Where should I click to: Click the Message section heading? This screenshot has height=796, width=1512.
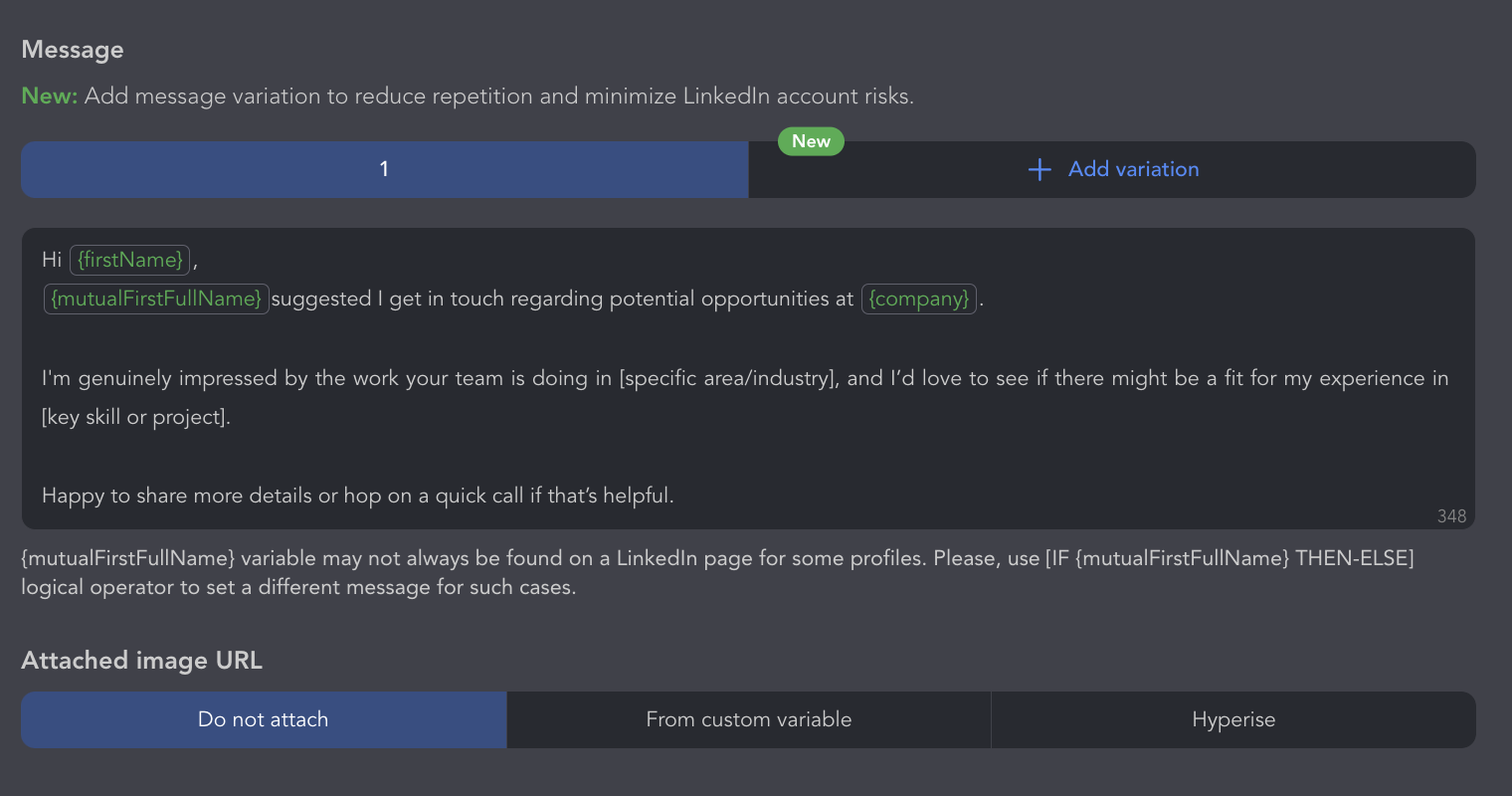(x=73, y=50)
